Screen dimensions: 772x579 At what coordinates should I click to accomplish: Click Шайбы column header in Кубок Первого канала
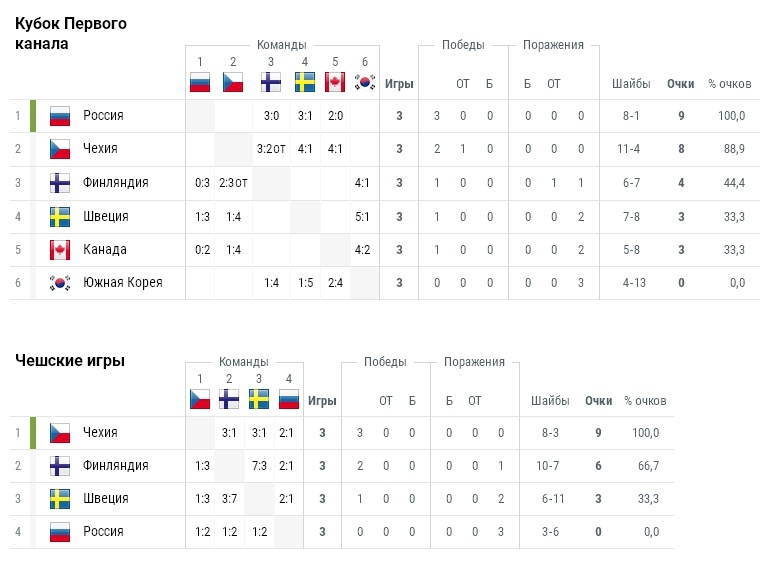coord(631,84)
